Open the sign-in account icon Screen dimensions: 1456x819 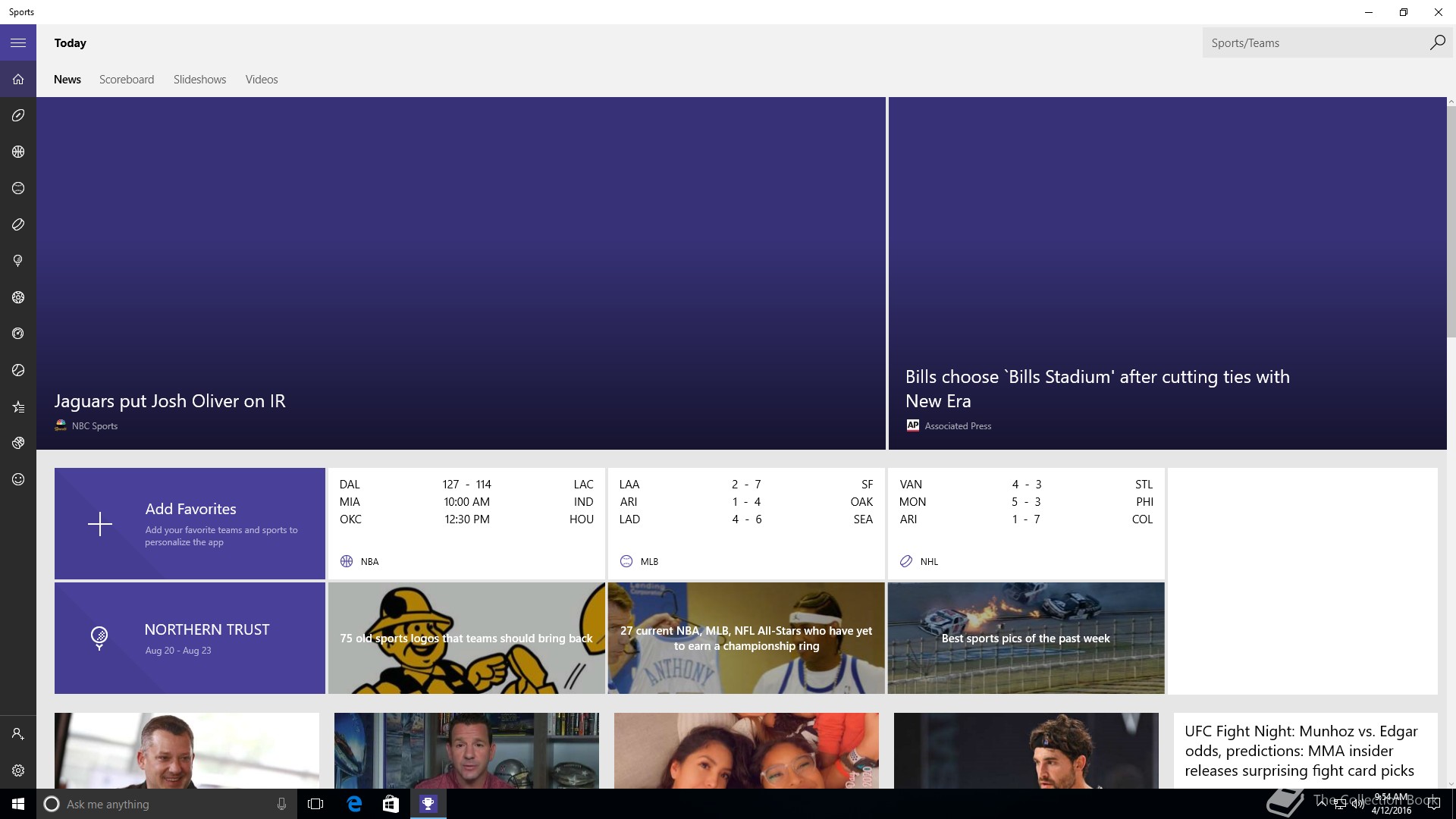(18, 734)
